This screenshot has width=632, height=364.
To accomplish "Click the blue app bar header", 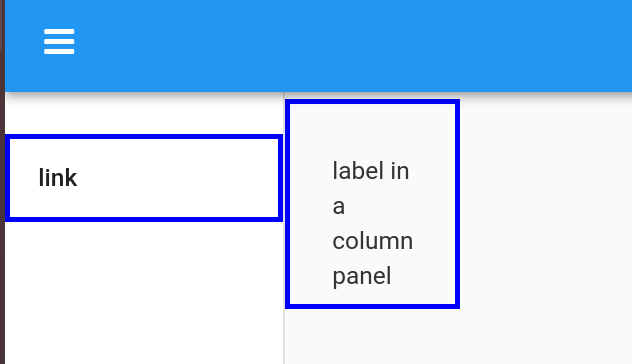I will click(318, 46).
